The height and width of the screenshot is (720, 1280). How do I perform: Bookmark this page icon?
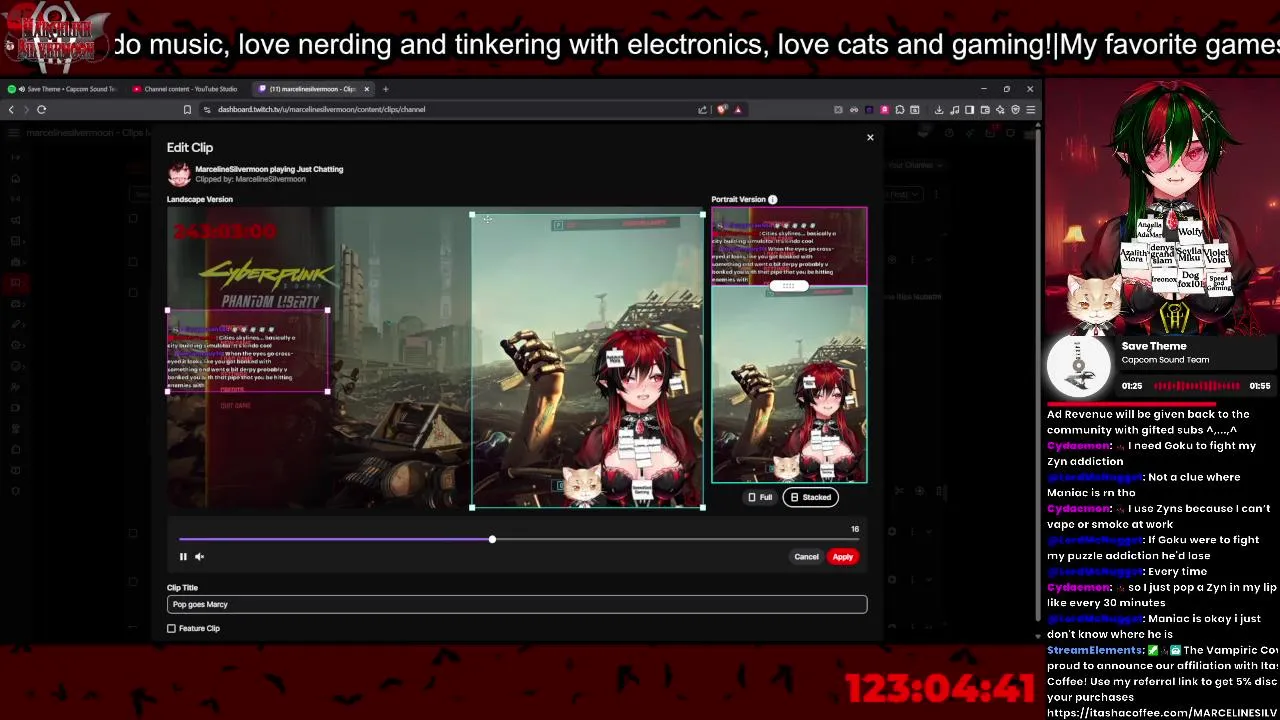[187, 109]
